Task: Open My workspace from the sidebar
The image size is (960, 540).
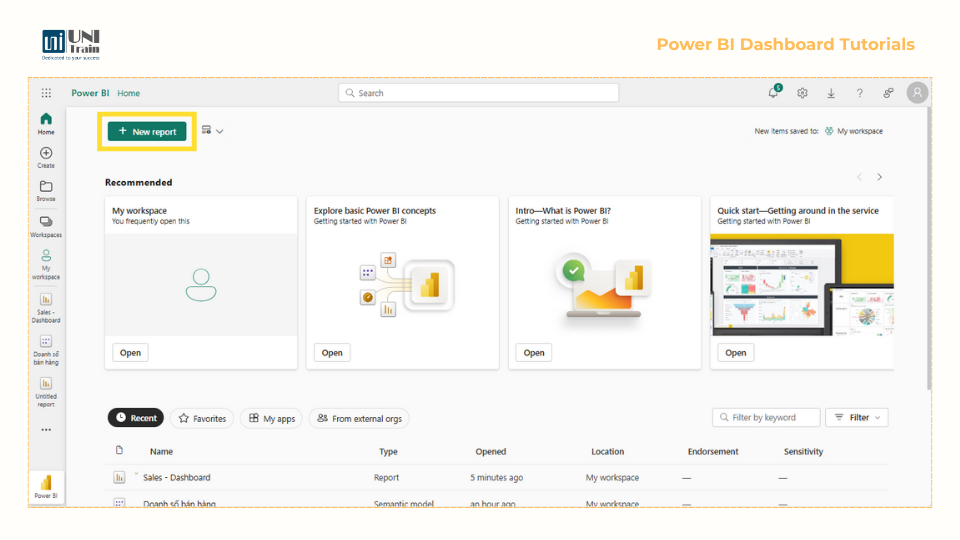Action: coord(46,264)
